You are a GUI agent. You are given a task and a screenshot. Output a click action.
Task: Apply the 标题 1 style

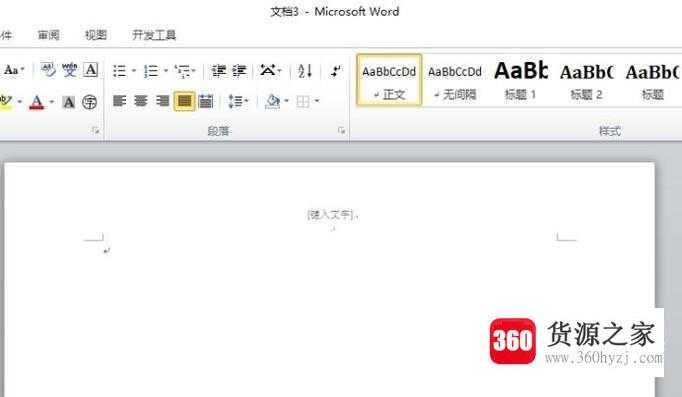point(521,80)
